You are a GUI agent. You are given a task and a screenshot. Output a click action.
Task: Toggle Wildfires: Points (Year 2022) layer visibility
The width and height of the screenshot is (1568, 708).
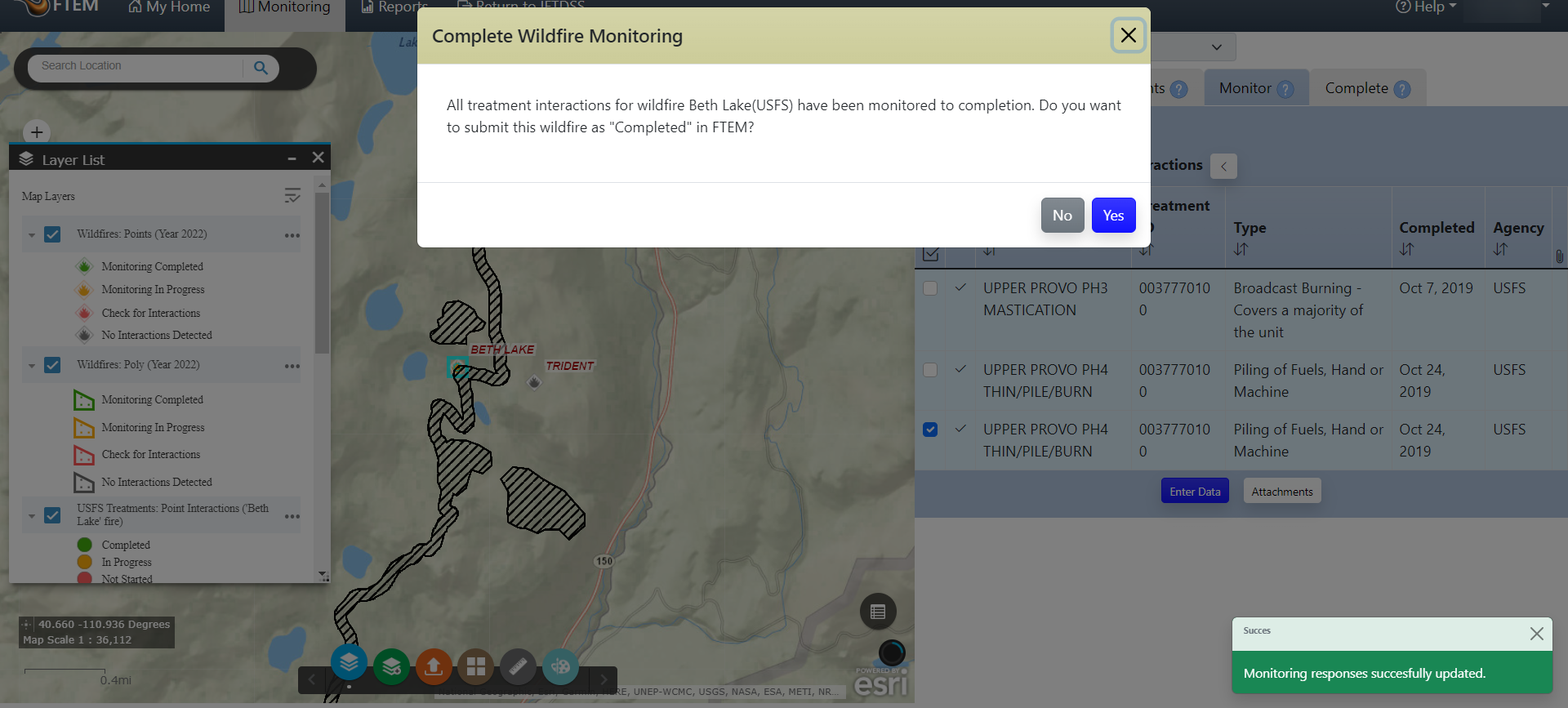[x=52, y=234]
